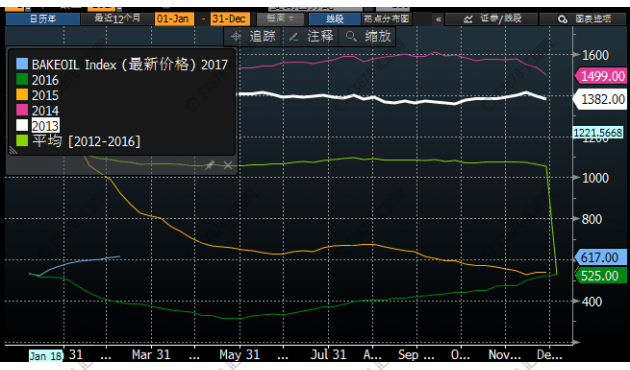Click the May 31 x-axis label
Viewport: 630px width, 370px height.
coord(239,355)
